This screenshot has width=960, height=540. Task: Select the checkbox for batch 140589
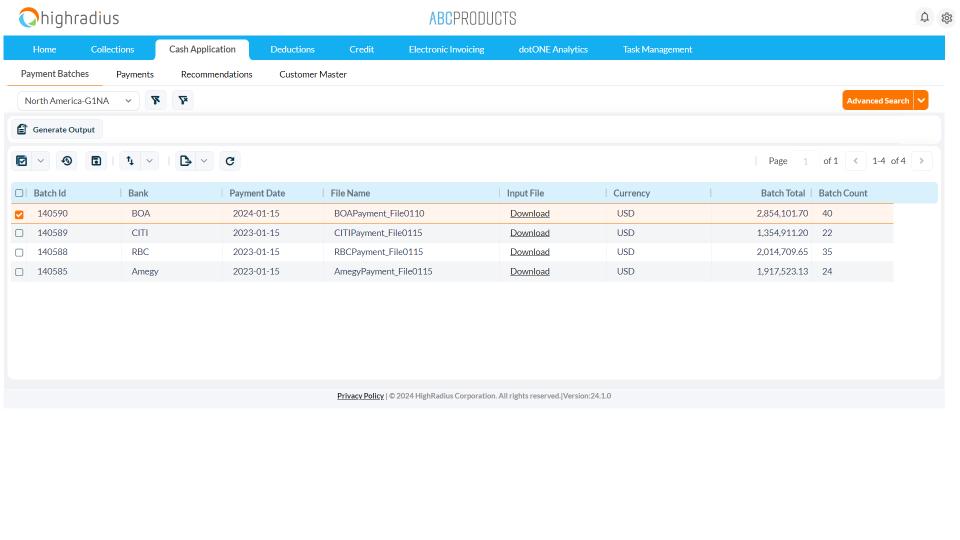pos(19,233)
